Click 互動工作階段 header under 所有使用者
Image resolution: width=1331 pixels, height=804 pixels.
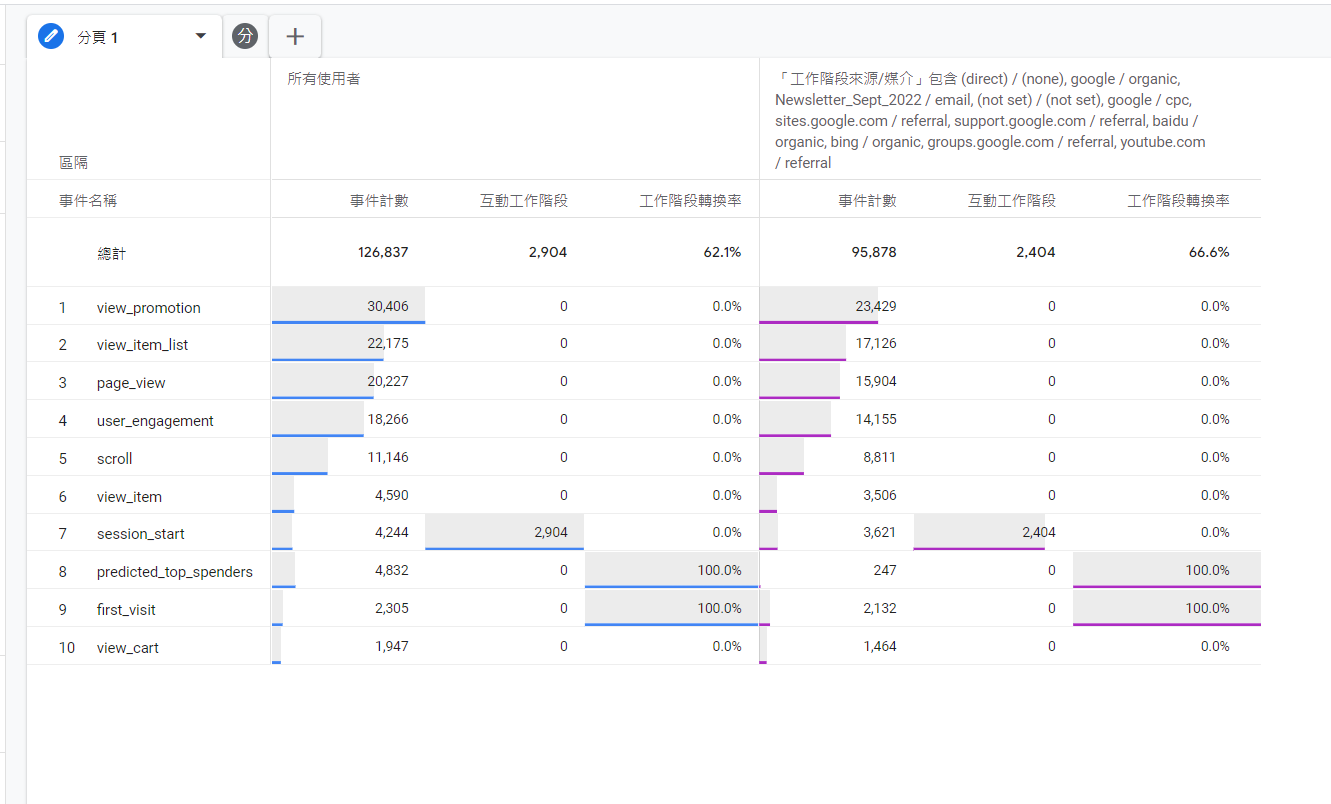[523, 201]
